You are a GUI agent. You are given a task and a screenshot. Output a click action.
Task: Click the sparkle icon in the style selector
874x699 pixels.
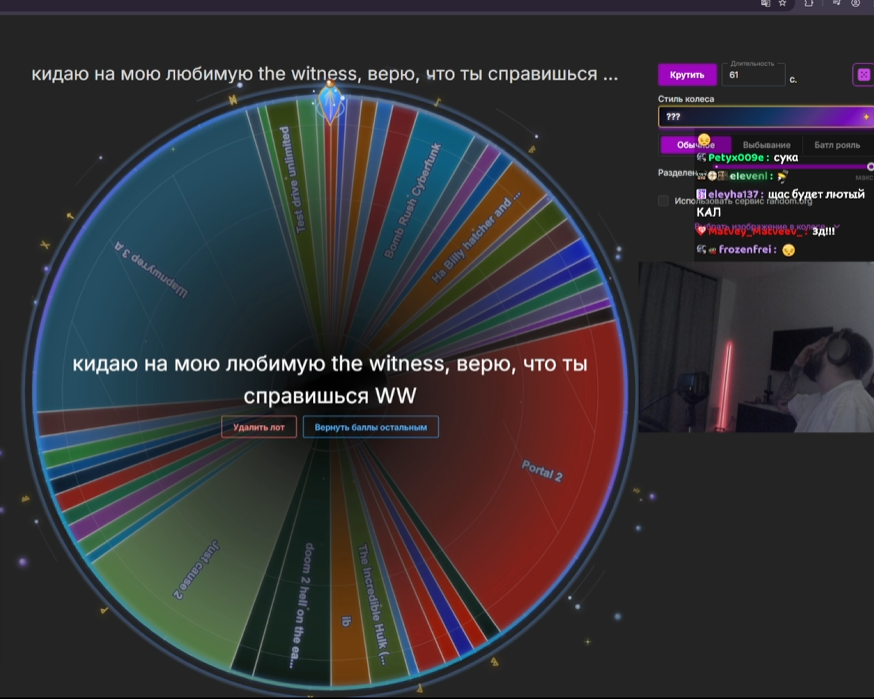[x=866, y=117]
